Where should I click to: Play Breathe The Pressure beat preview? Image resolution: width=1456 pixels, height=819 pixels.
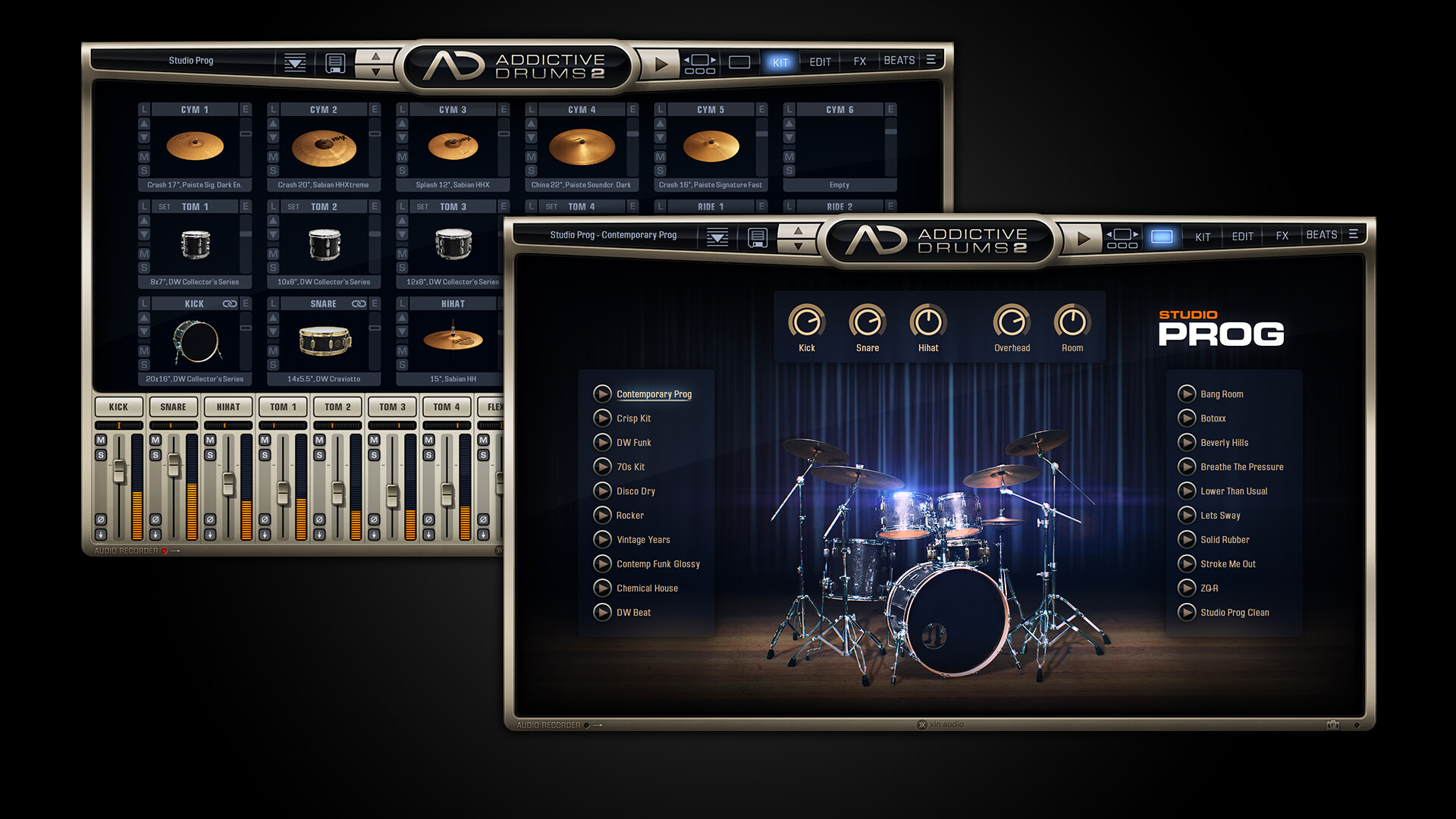(x=1187, y=466)
